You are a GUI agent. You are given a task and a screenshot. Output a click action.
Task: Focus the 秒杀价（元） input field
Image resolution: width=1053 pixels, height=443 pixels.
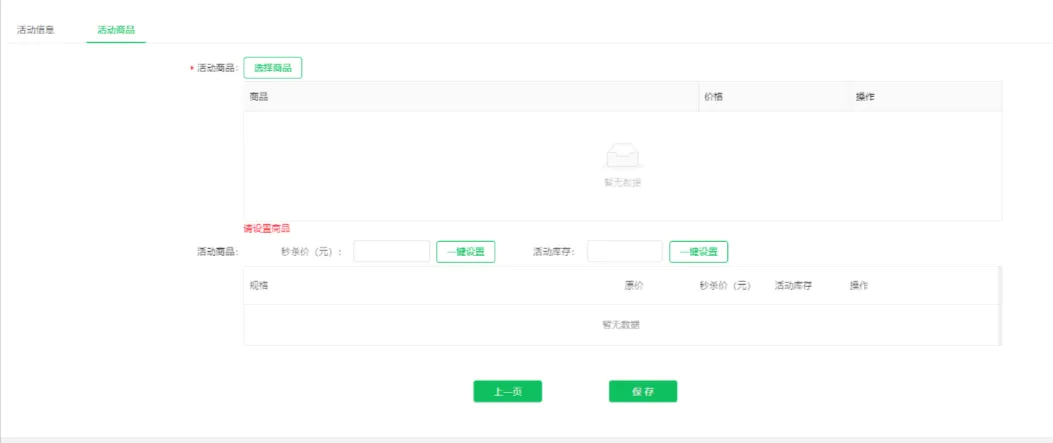(392, 252)
